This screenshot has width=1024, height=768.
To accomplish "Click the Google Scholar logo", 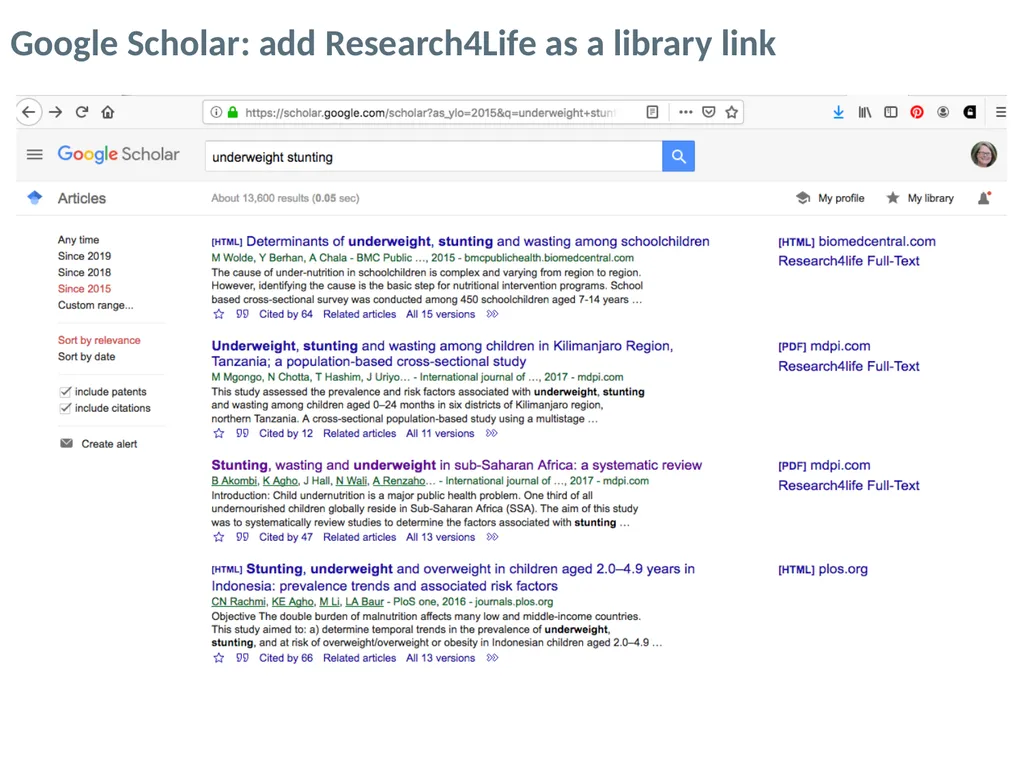I will tap(118, 154).
